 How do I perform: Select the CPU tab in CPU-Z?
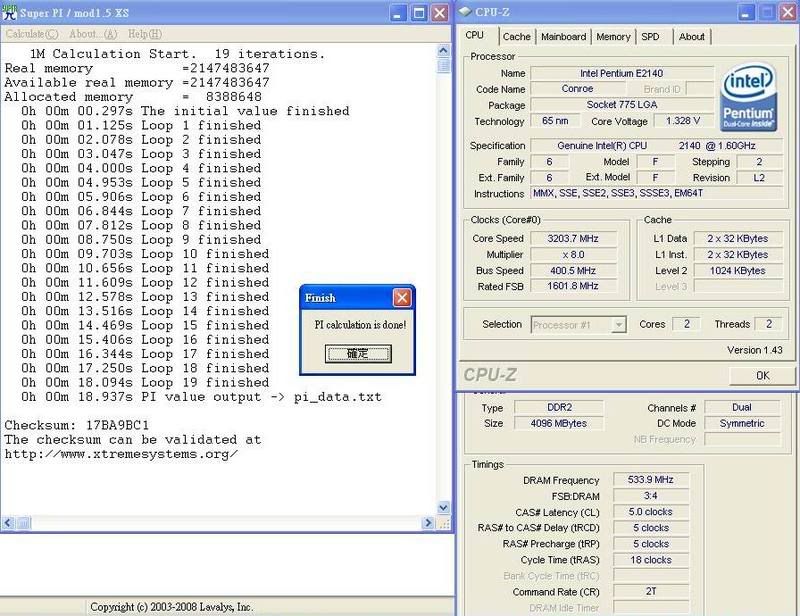[x=474, y=35]
